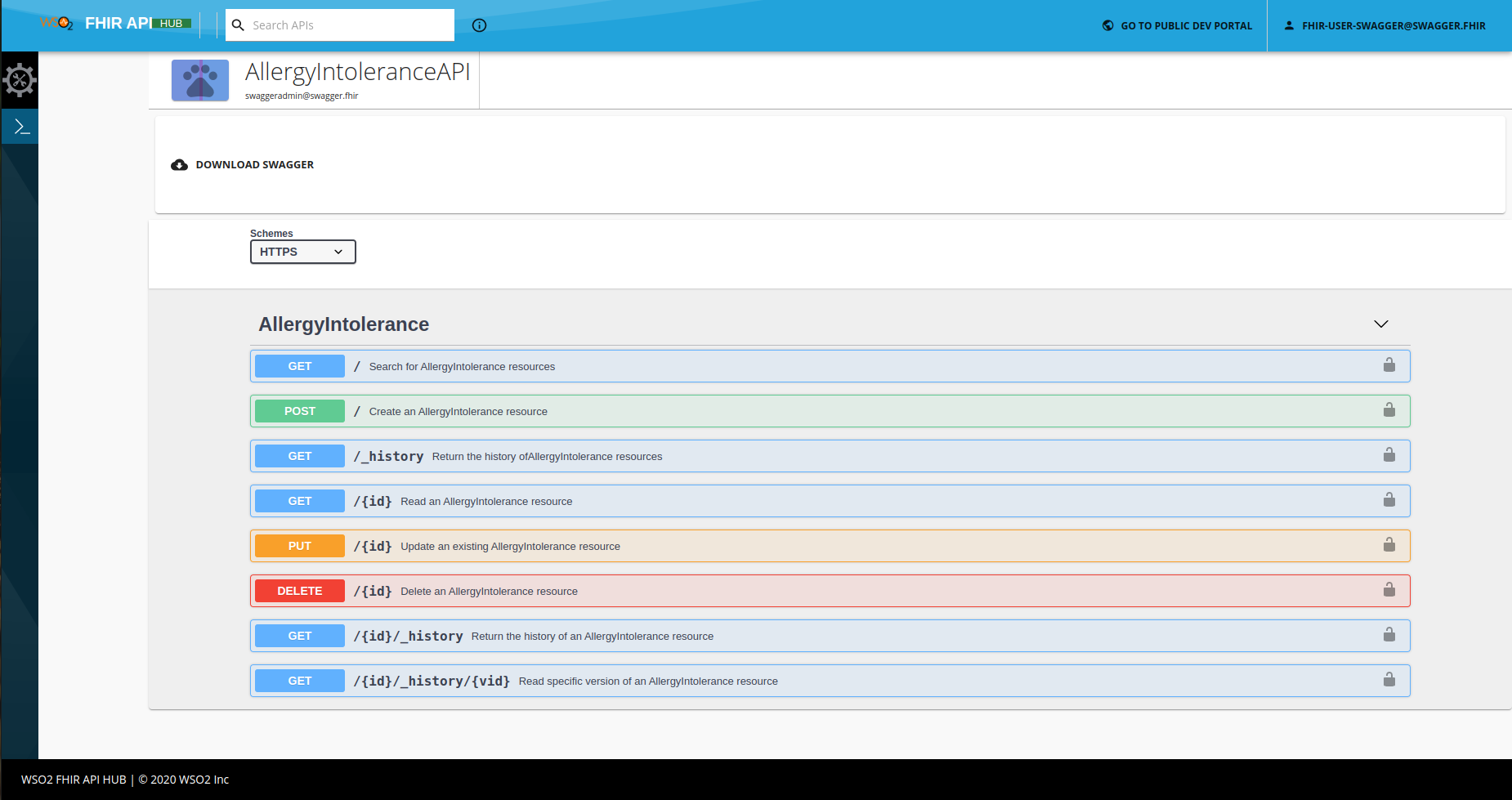Click lock icon on Create an AllergyIntolerance row

[x=1389, y=410]
